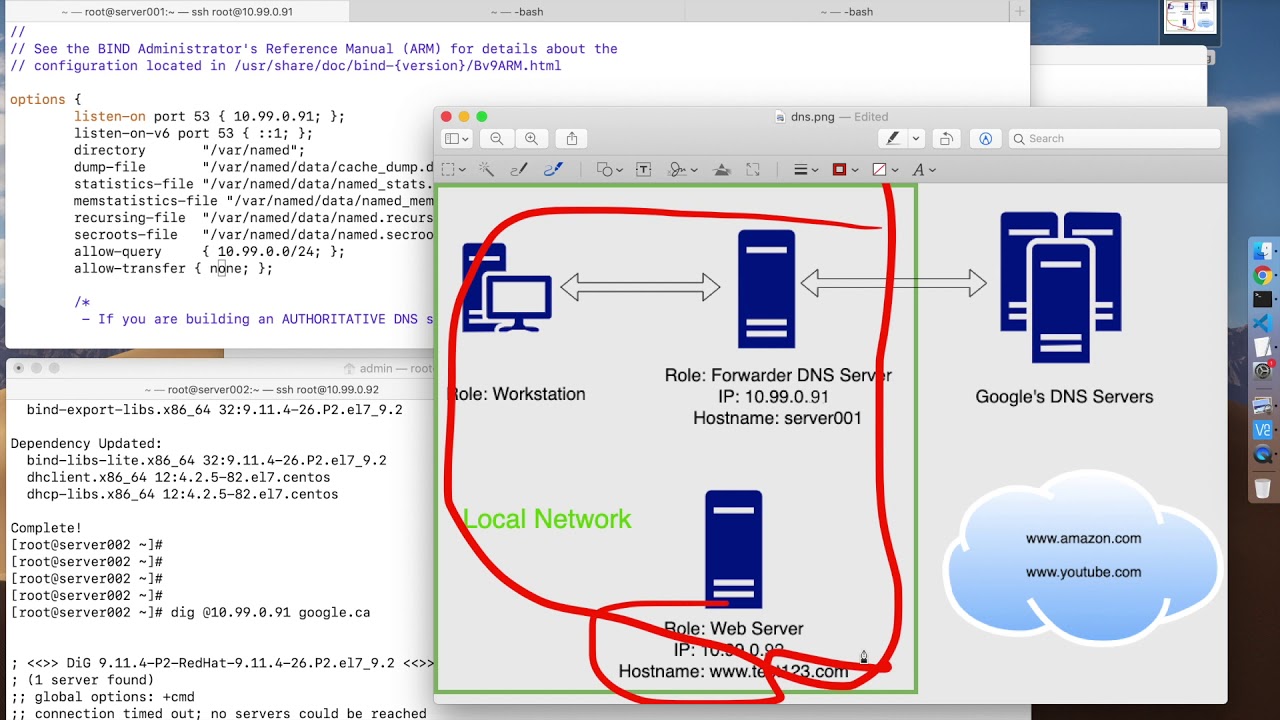Image resolution: width=1280 pixels, height=720 pixels.
Task: Open Visual Studio Code from Dock
Action: pos(1262,323)
